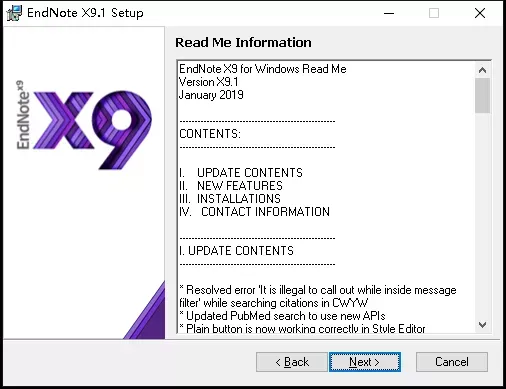Click the III. INSTALLATIONS entry
The image size is (506, 389).
[230, 199]
